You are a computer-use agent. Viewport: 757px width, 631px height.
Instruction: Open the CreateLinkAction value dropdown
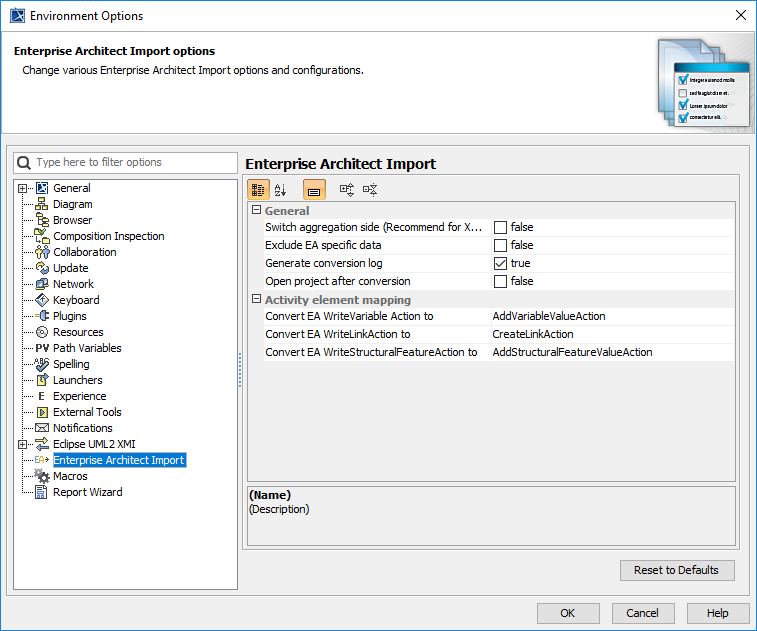point(612,334)
